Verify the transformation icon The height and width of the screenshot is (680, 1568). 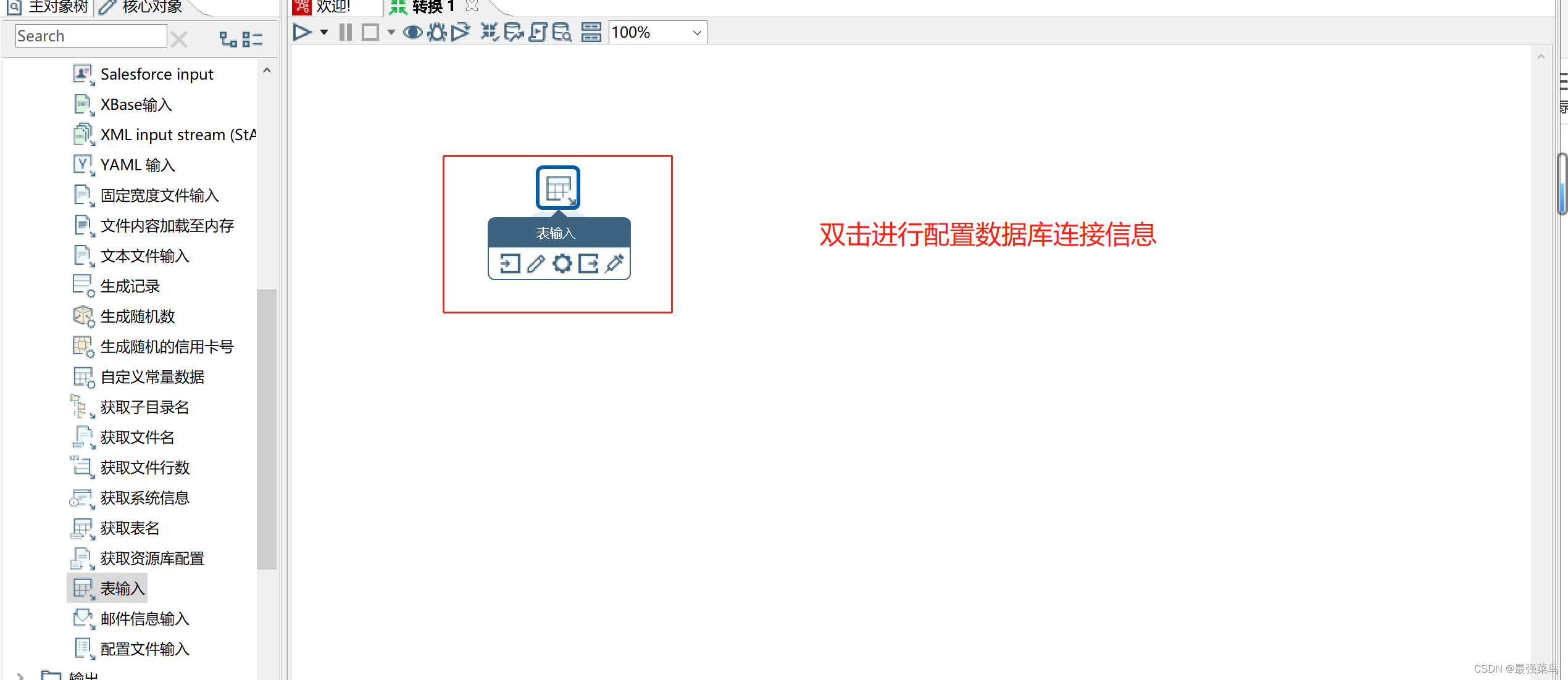pyautogui.click(x=490, y=32)
